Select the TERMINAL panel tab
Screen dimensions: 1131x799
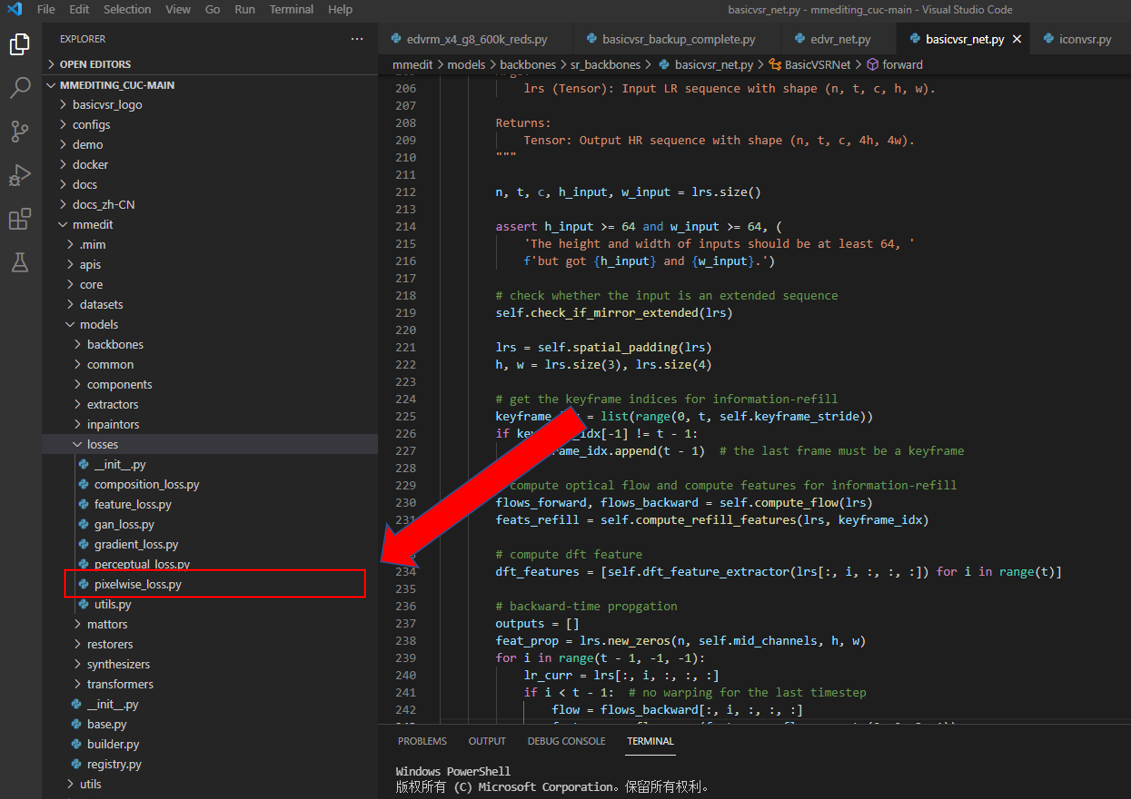tap(650, 741)
